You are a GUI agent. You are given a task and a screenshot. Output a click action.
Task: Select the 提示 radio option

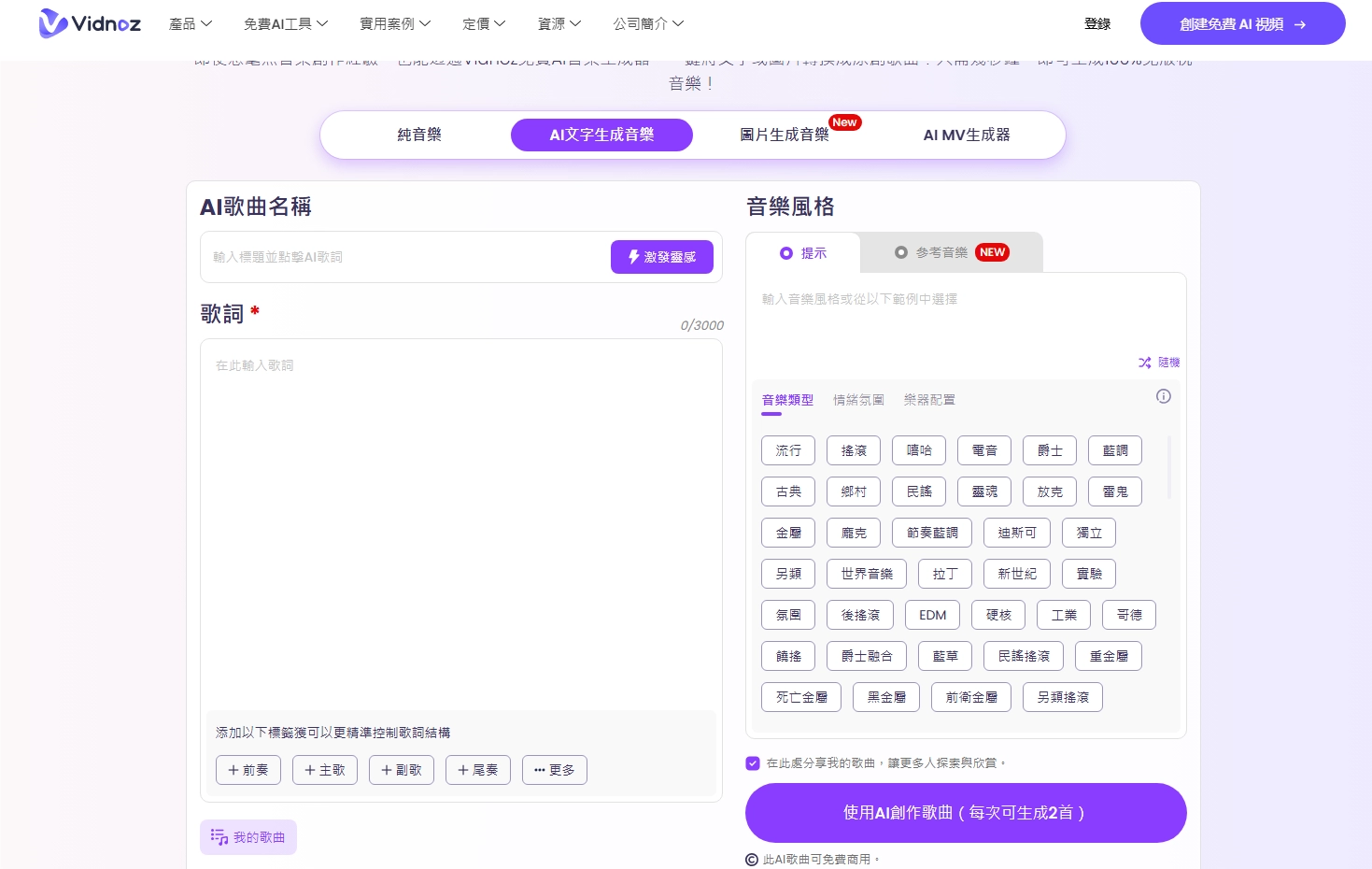coord(786,253)
